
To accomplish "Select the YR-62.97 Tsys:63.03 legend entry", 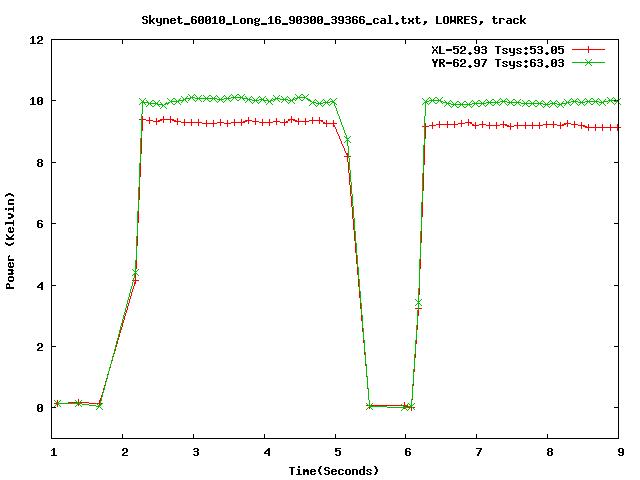I will coord(498,63).
